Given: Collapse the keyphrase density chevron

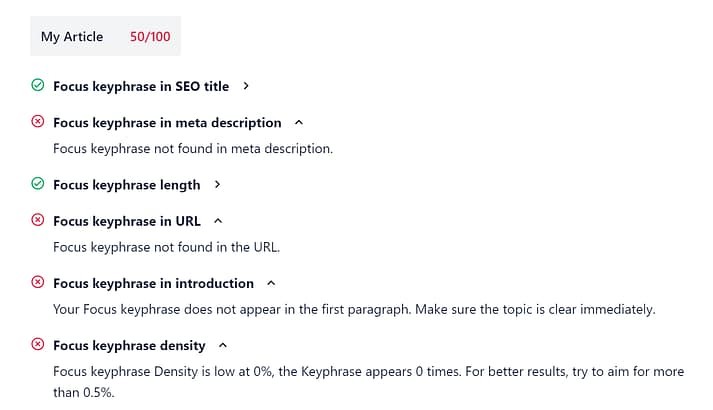Looking at the screenshot, I should pyautogui.click(x=223, y=345).
